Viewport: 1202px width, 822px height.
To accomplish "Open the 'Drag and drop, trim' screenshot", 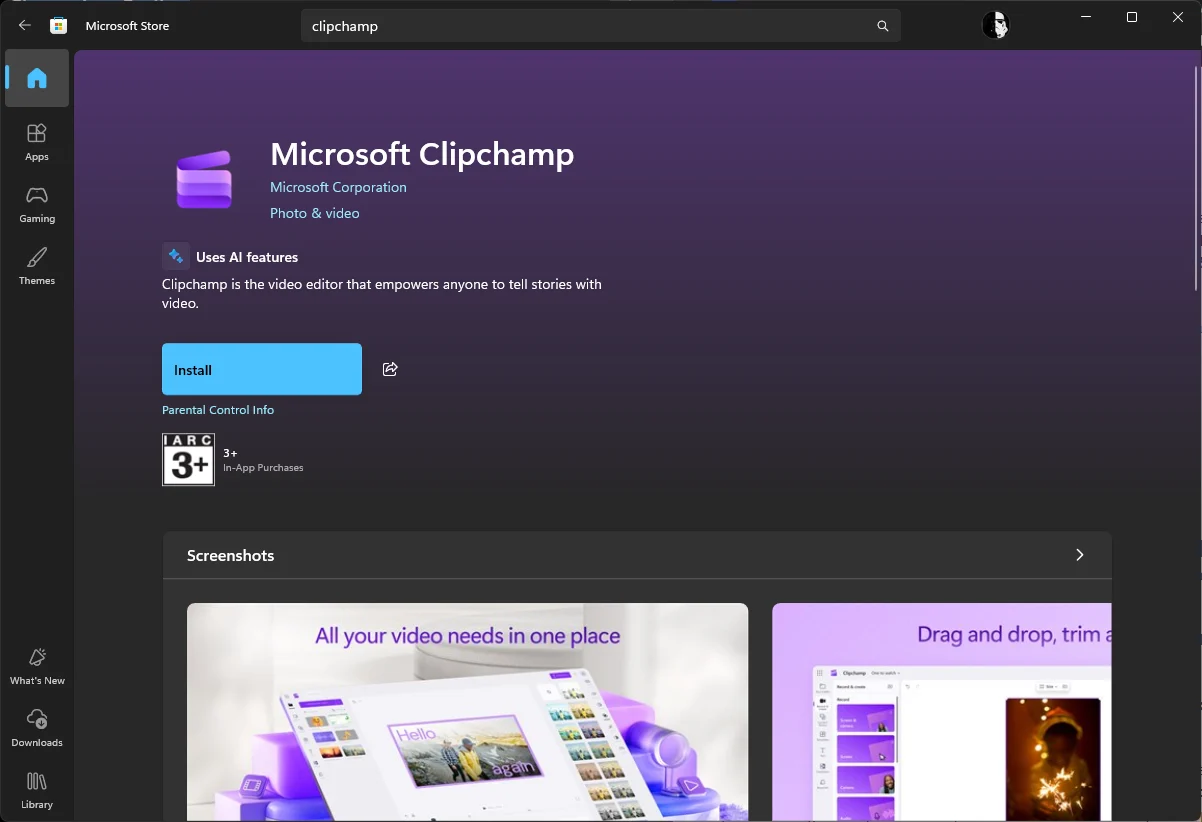I will 941,712.
